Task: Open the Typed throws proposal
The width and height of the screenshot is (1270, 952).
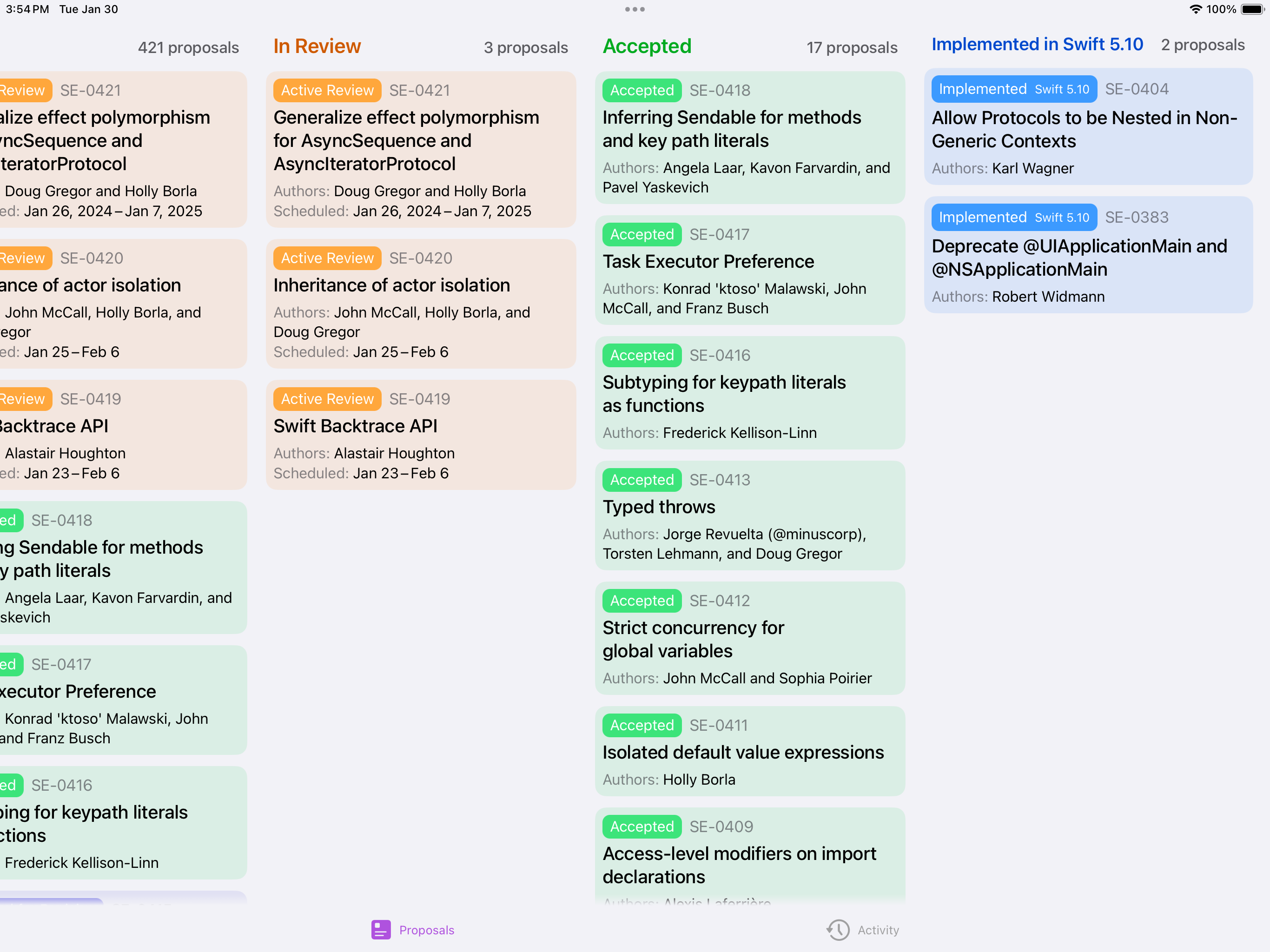Action: [x=750, y=515]
